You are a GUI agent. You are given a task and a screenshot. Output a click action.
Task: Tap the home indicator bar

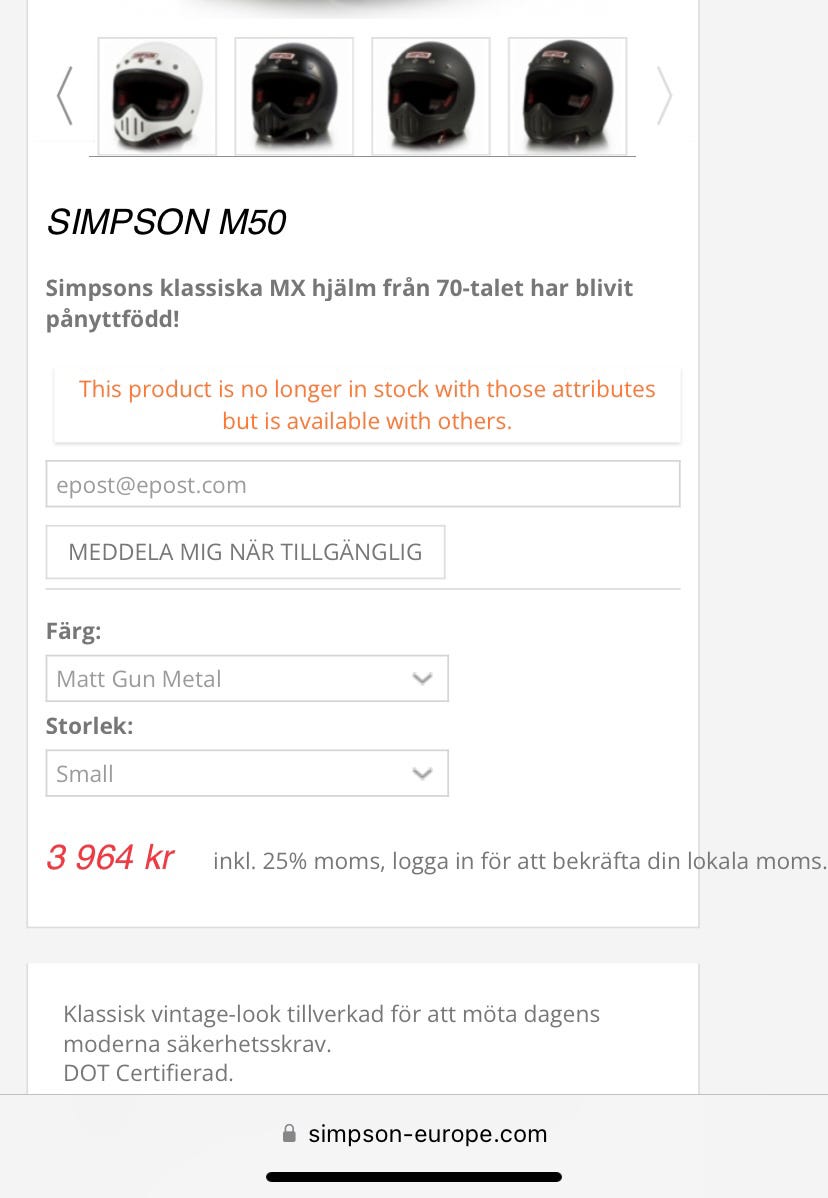click(414, 1177)
